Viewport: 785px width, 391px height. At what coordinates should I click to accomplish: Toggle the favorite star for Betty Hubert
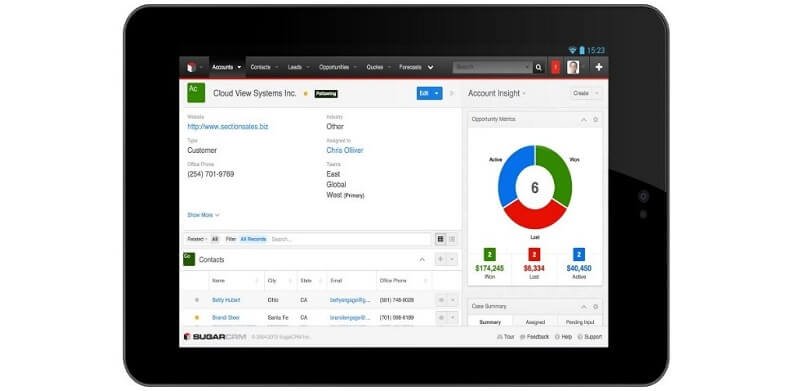(x=197, y=300)
